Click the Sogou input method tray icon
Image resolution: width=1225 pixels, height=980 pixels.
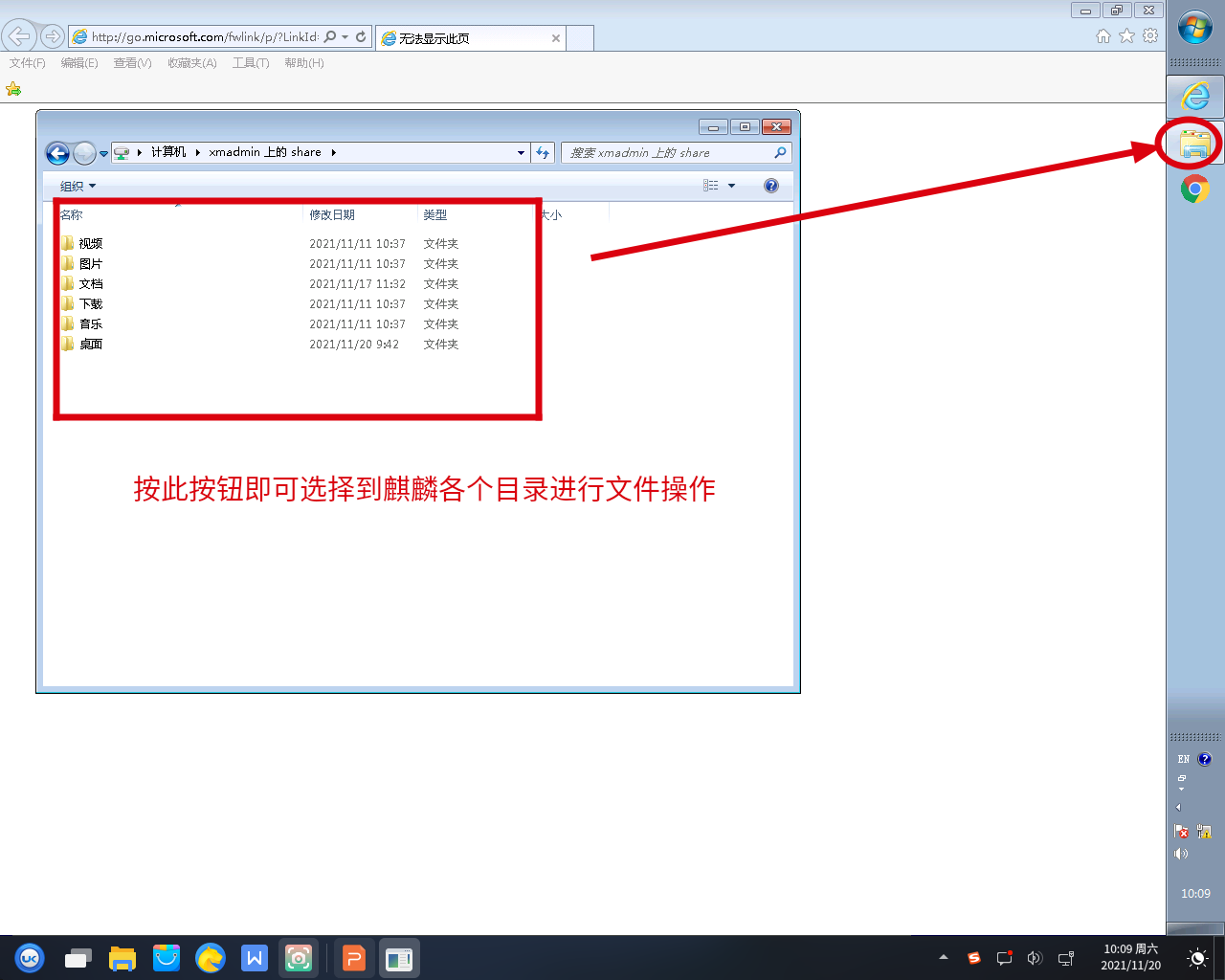click(x=974, y=958)
